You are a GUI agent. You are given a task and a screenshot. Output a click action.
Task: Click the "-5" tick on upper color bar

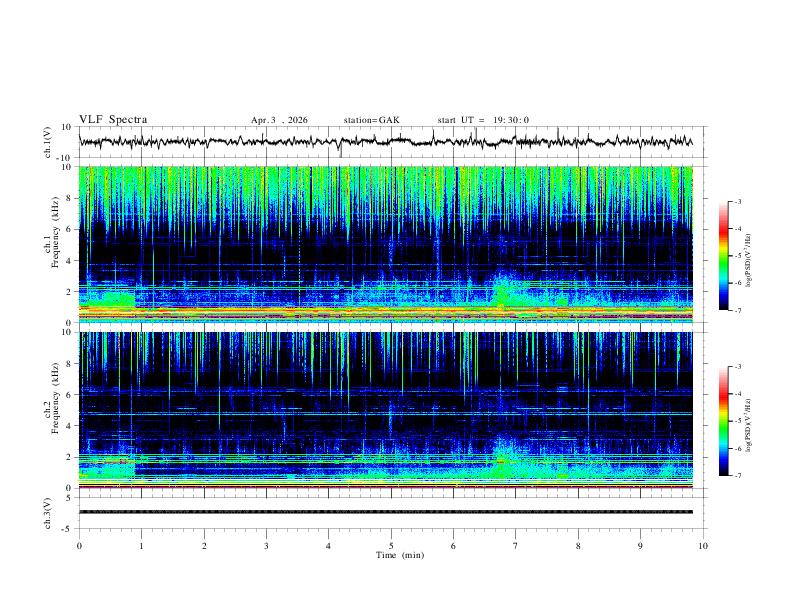click(737, 256)
